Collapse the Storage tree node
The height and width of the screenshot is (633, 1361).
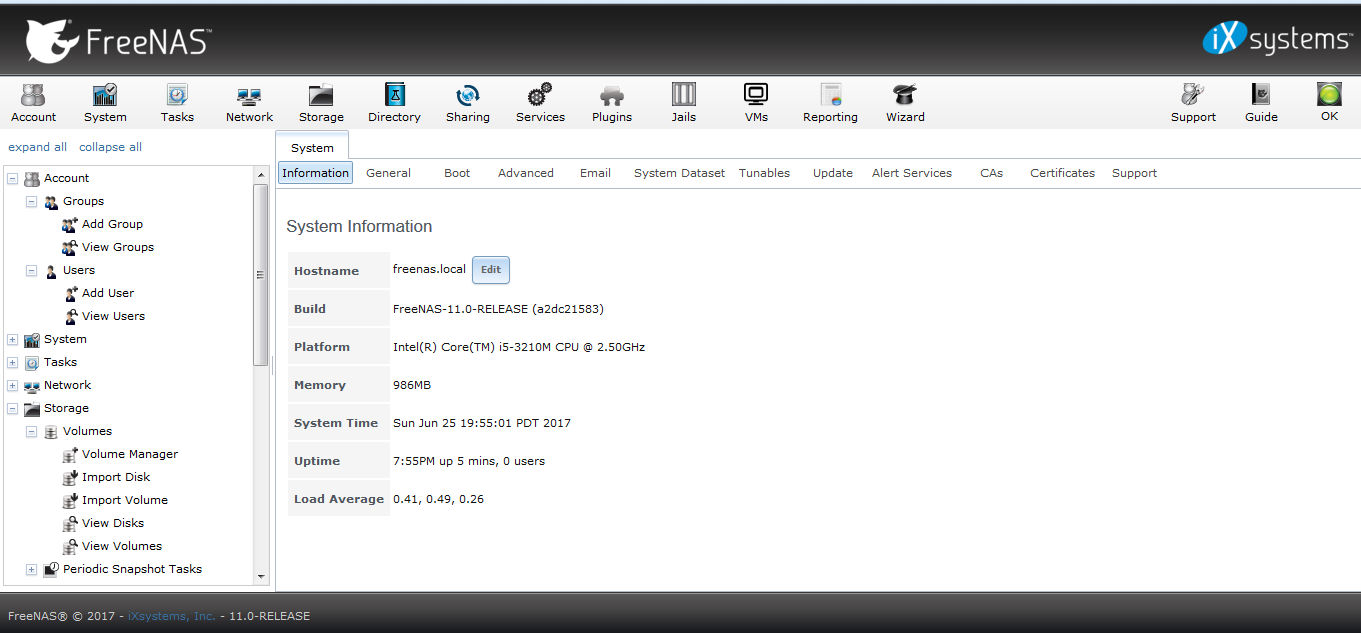[13, 409]
